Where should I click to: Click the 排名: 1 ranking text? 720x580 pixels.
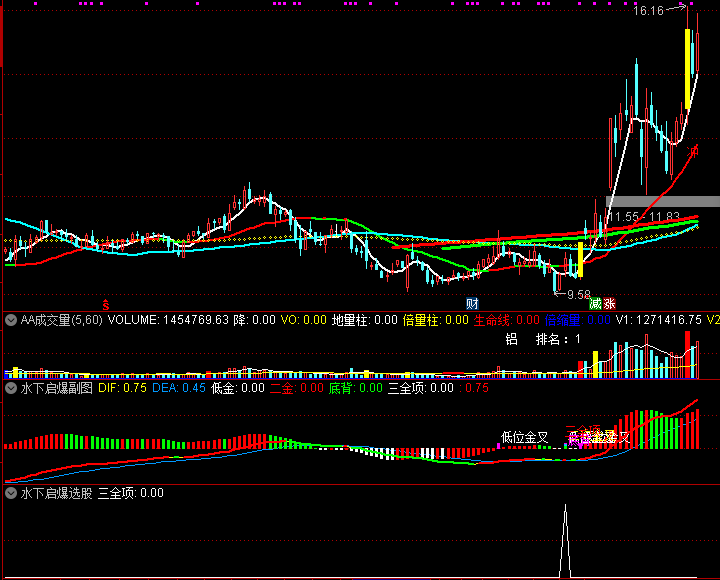click(x=558, y=339)
